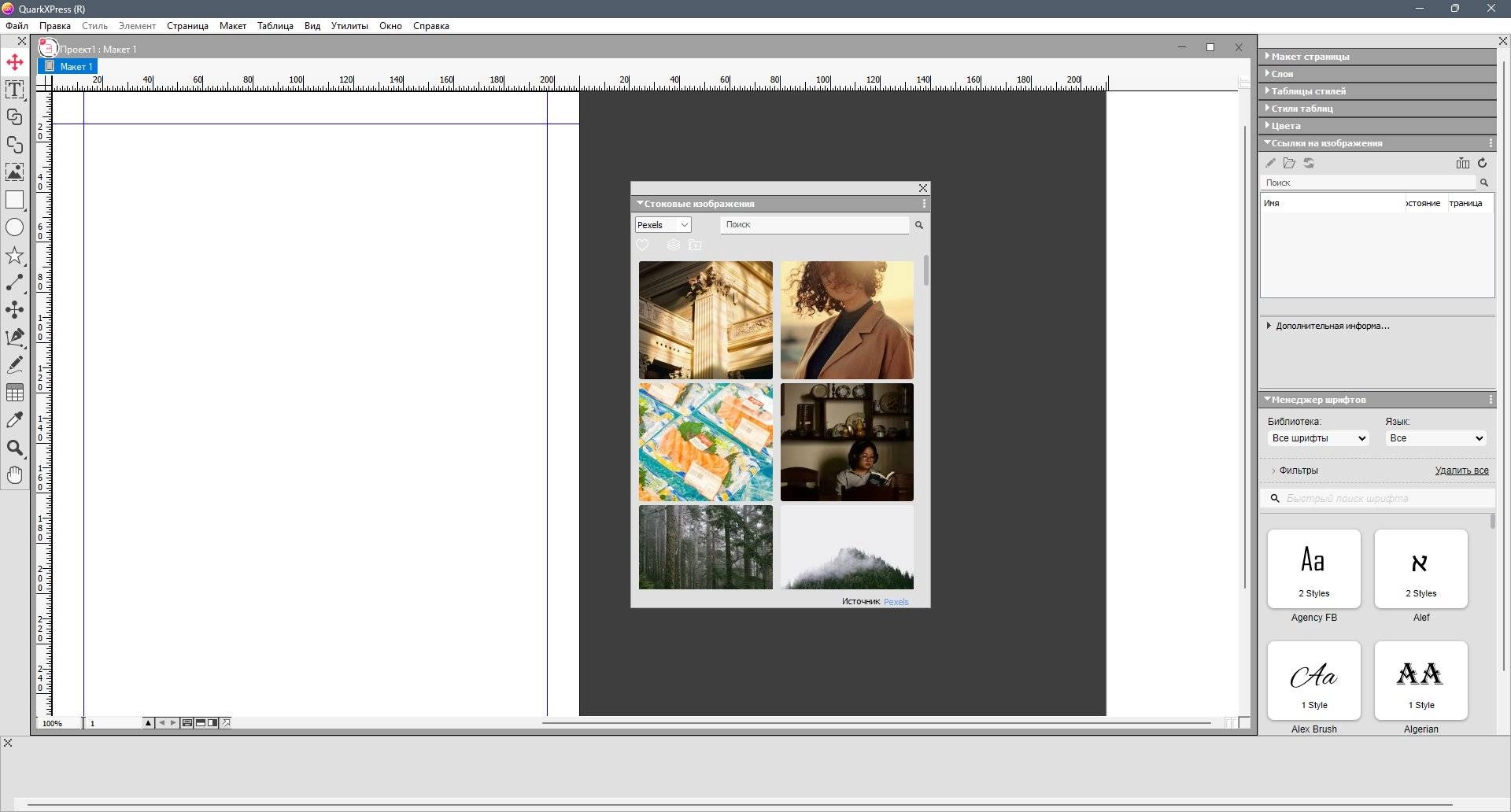The width and height of the screenshot is (1511, 812).
Task: Expand the Макет страницы panel
Action: point(1377,57)
